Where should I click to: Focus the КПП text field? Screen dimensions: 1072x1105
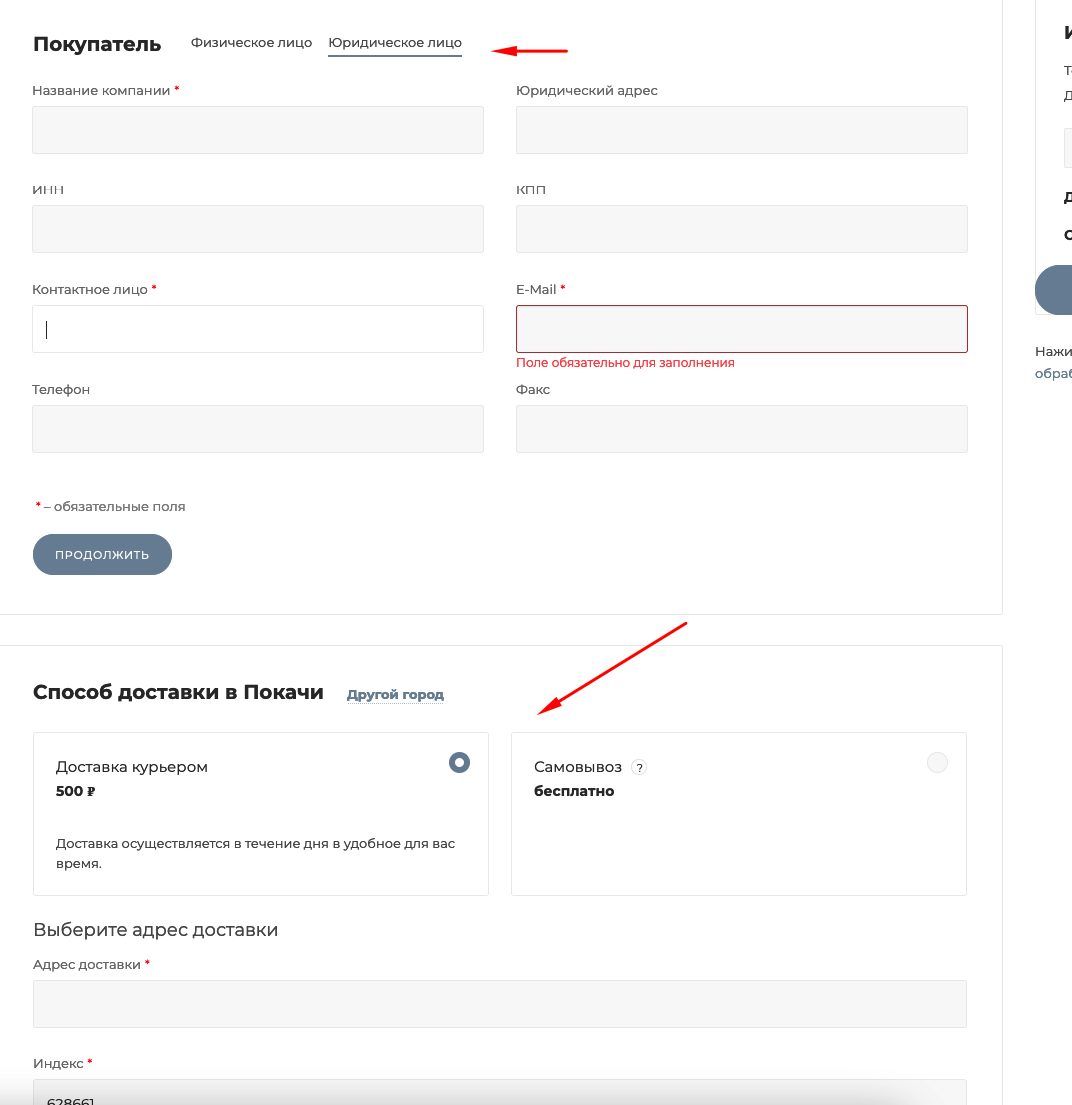(x=741, y=229)
